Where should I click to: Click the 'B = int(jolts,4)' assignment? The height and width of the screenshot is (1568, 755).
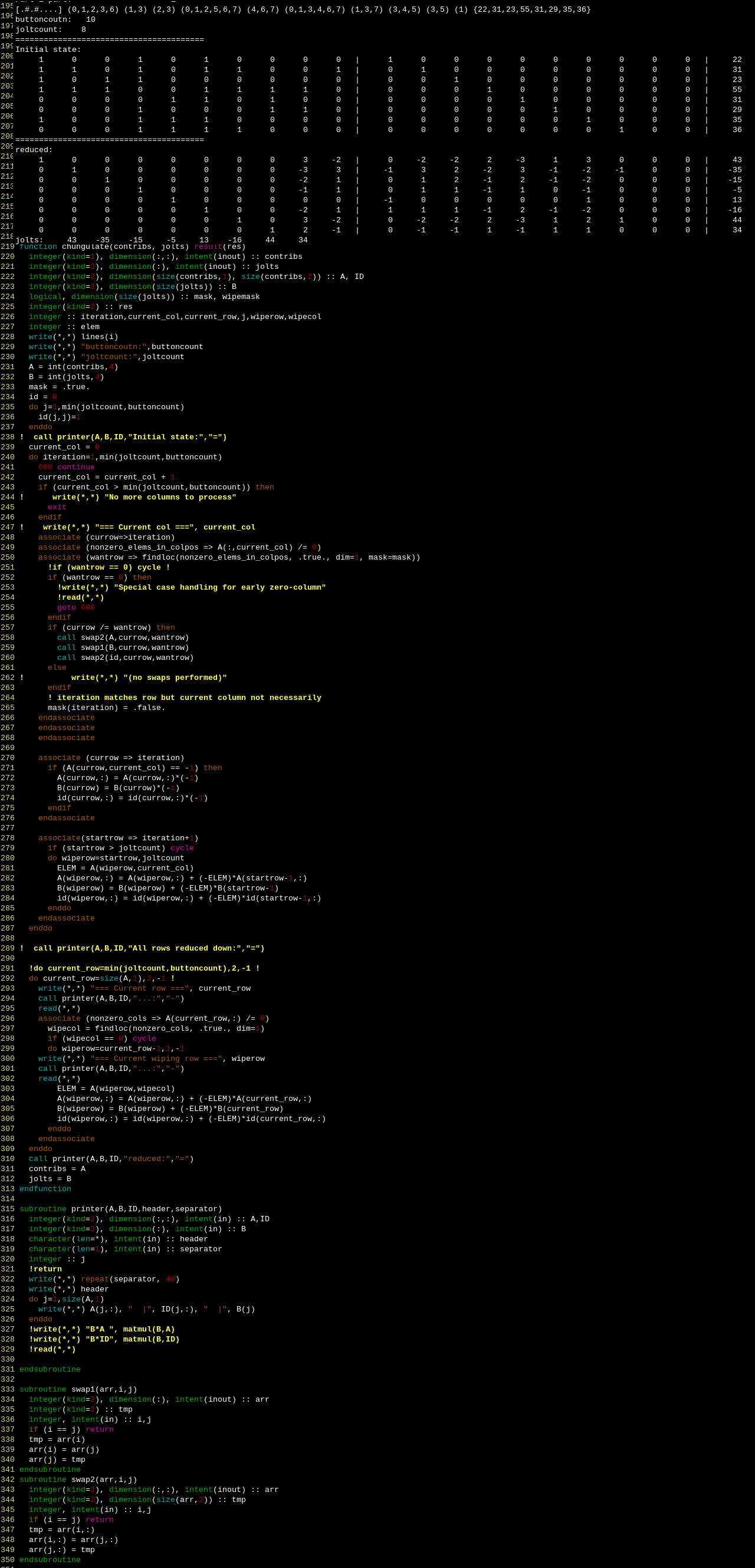(67, 377)
